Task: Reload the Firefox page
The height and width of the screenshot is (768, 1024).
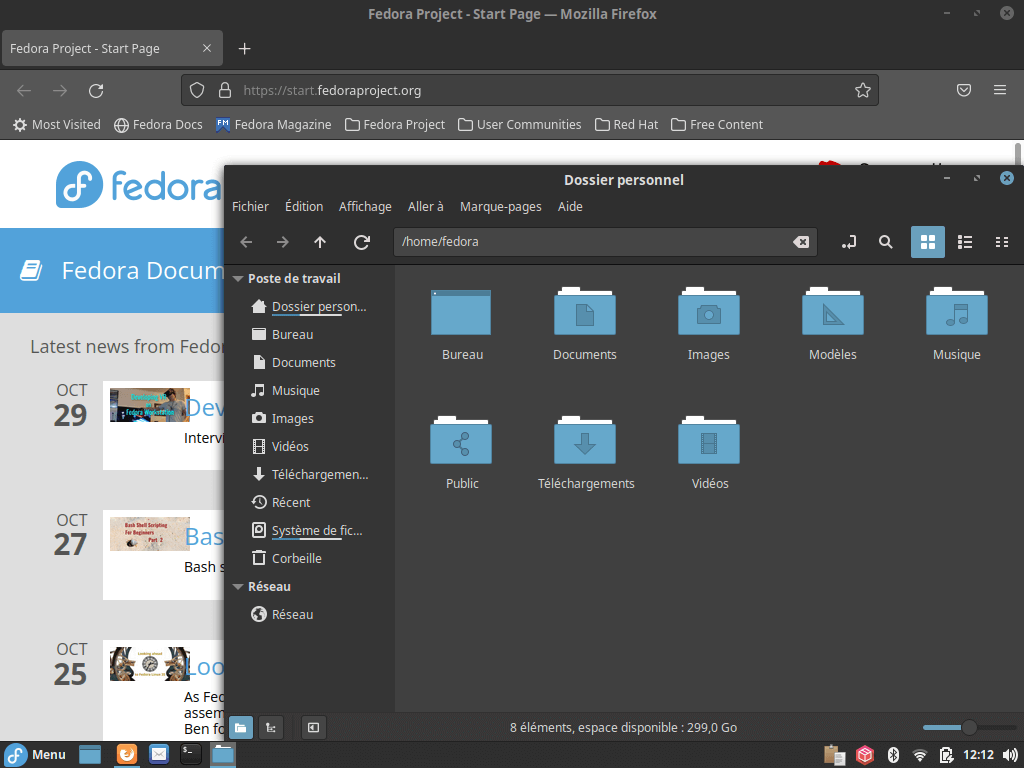Action: pos(96,91)
